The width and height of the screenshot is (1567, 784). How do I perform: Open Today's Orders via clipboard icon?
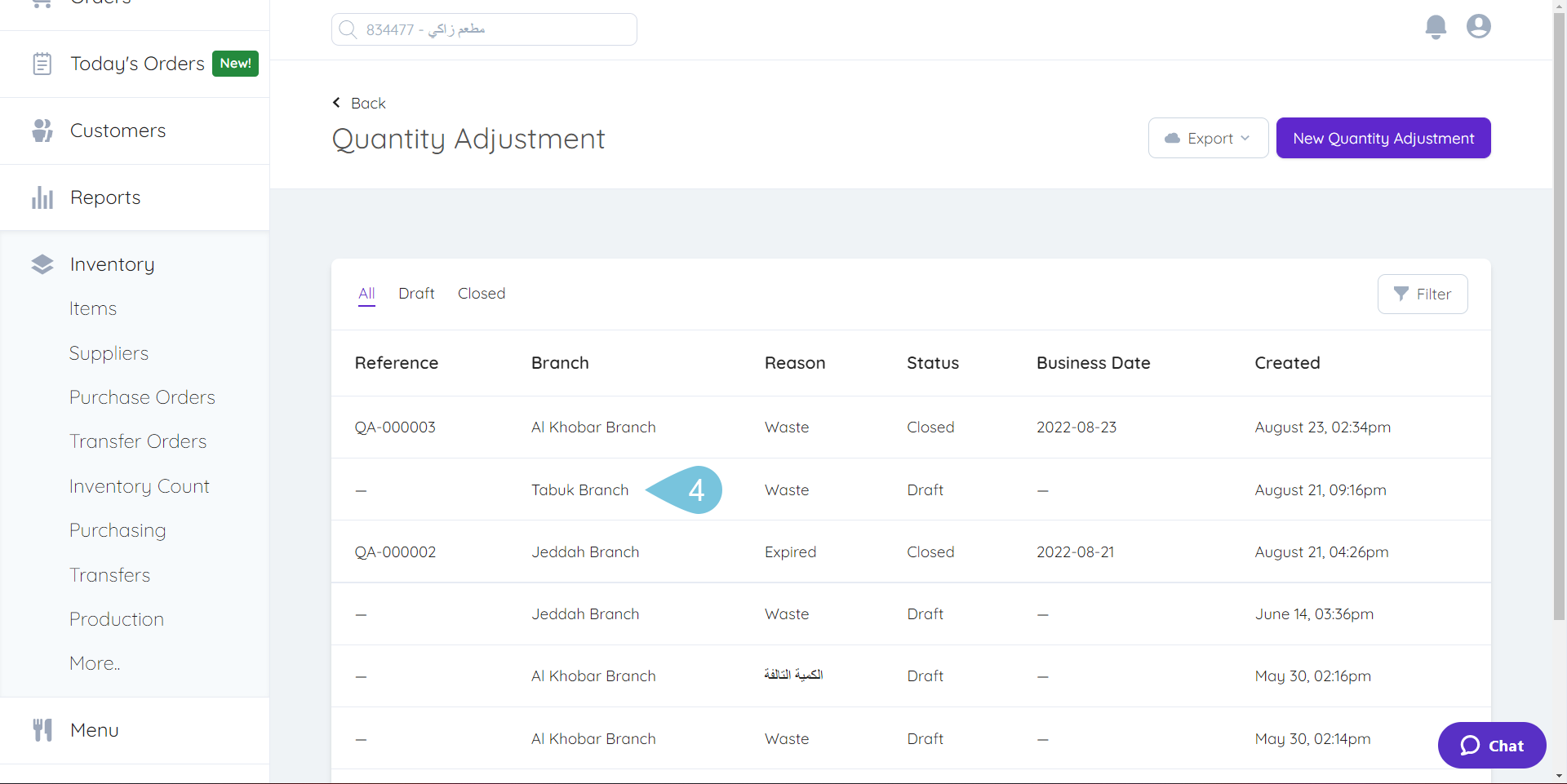click(x=42, y=63)
